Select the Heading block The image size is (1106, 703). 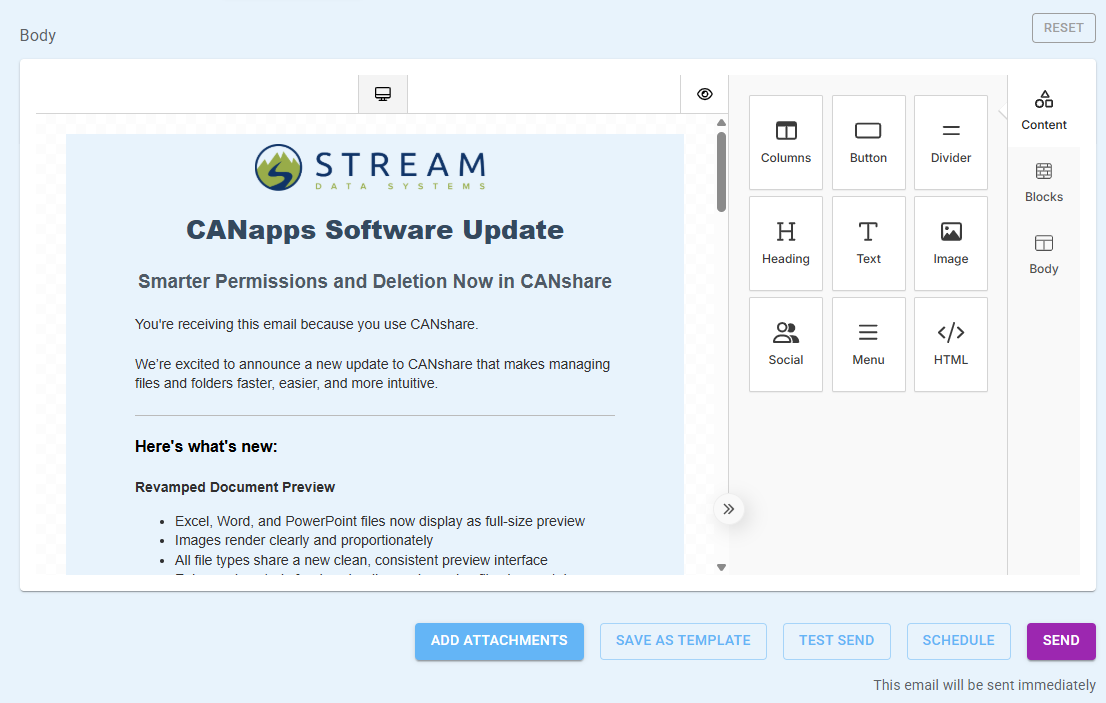tap(785, 243)
